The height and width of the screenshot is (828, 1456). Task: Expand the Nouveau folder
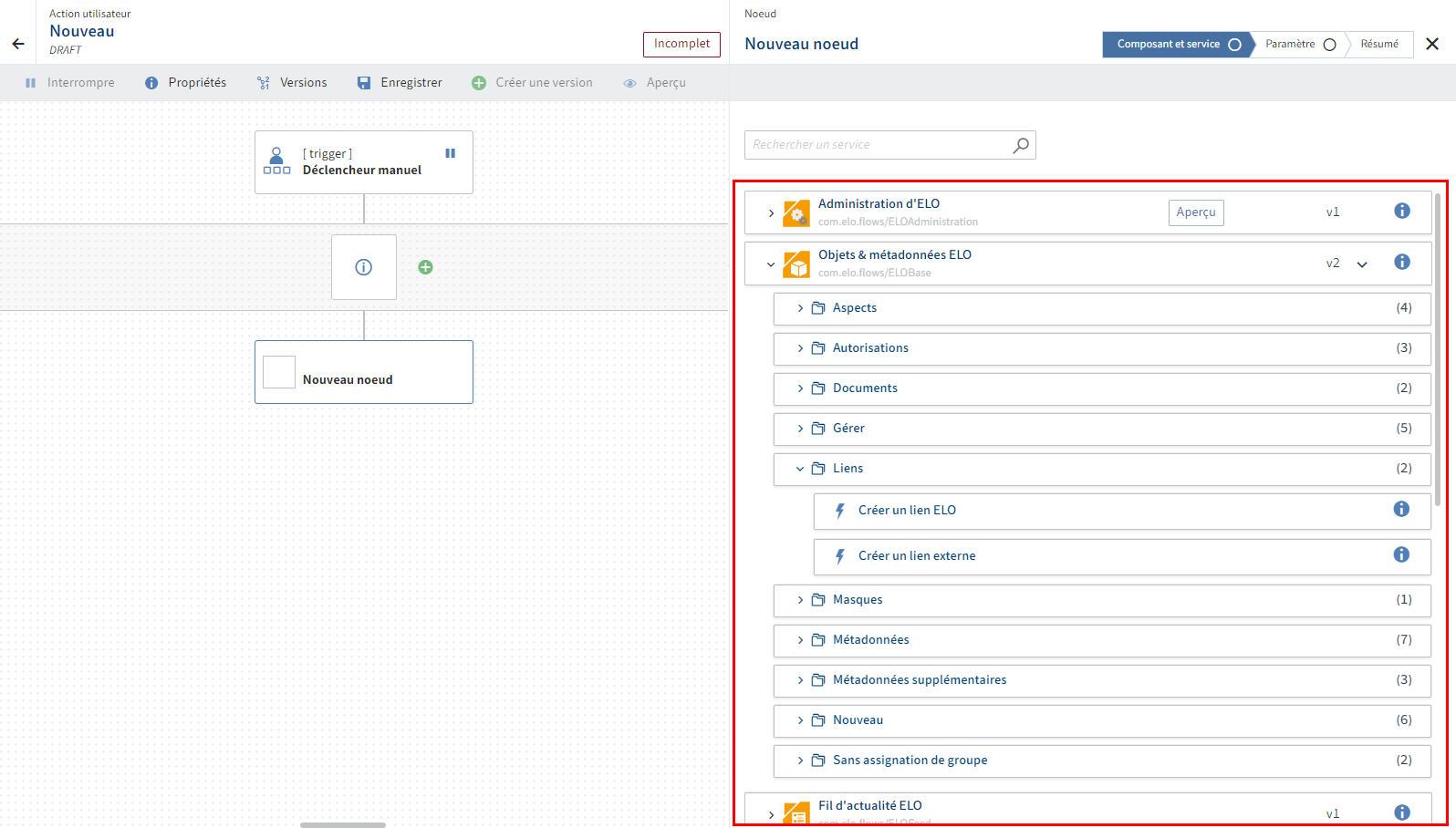[800, 720]
